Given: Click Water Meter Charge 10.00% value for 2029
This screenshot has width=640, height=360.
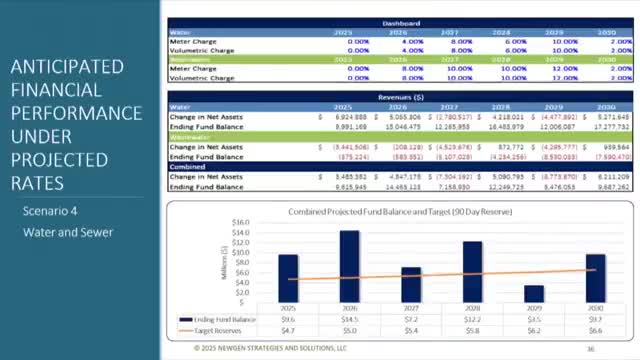Looking at the screenshot, I should 565,42.
